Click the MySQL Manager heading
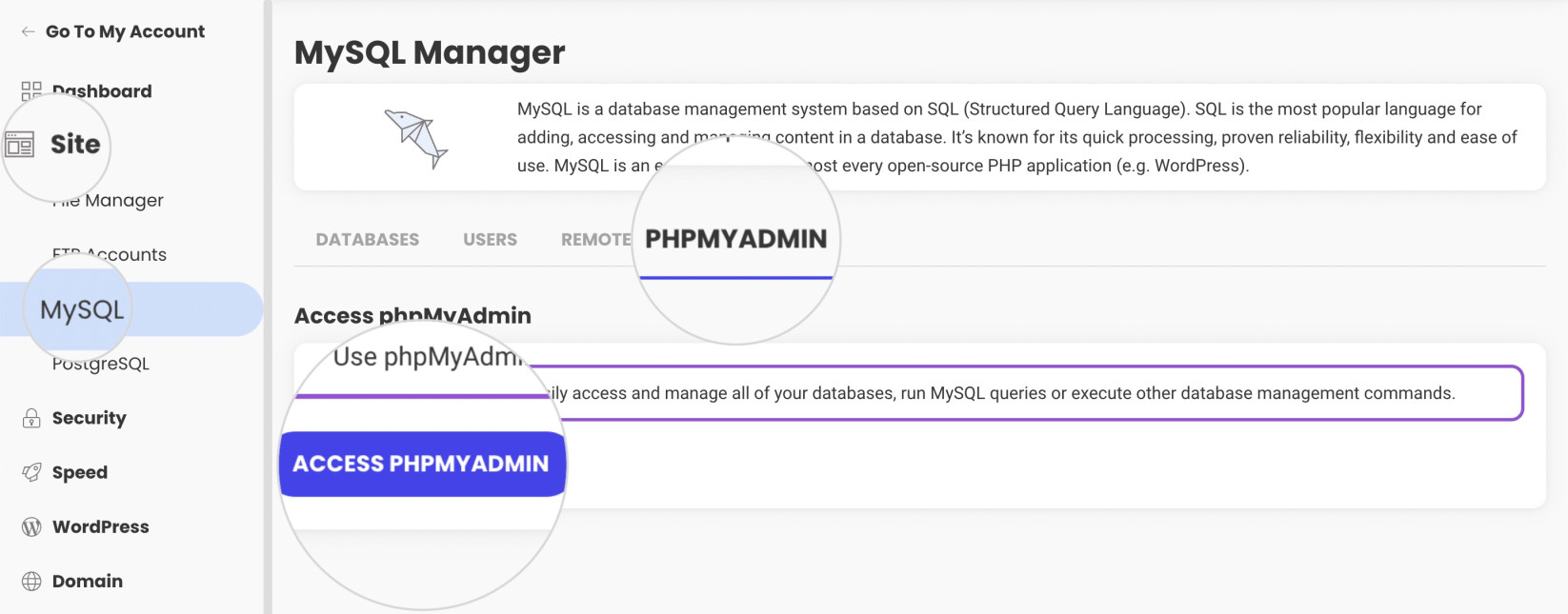1568x614 pixels. (430, 52)
